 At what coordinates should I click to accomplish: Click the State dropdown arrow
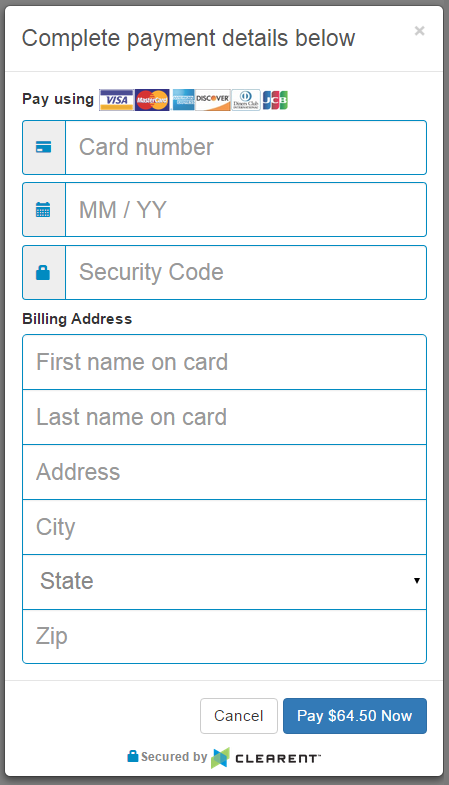[x=416, y=581]
